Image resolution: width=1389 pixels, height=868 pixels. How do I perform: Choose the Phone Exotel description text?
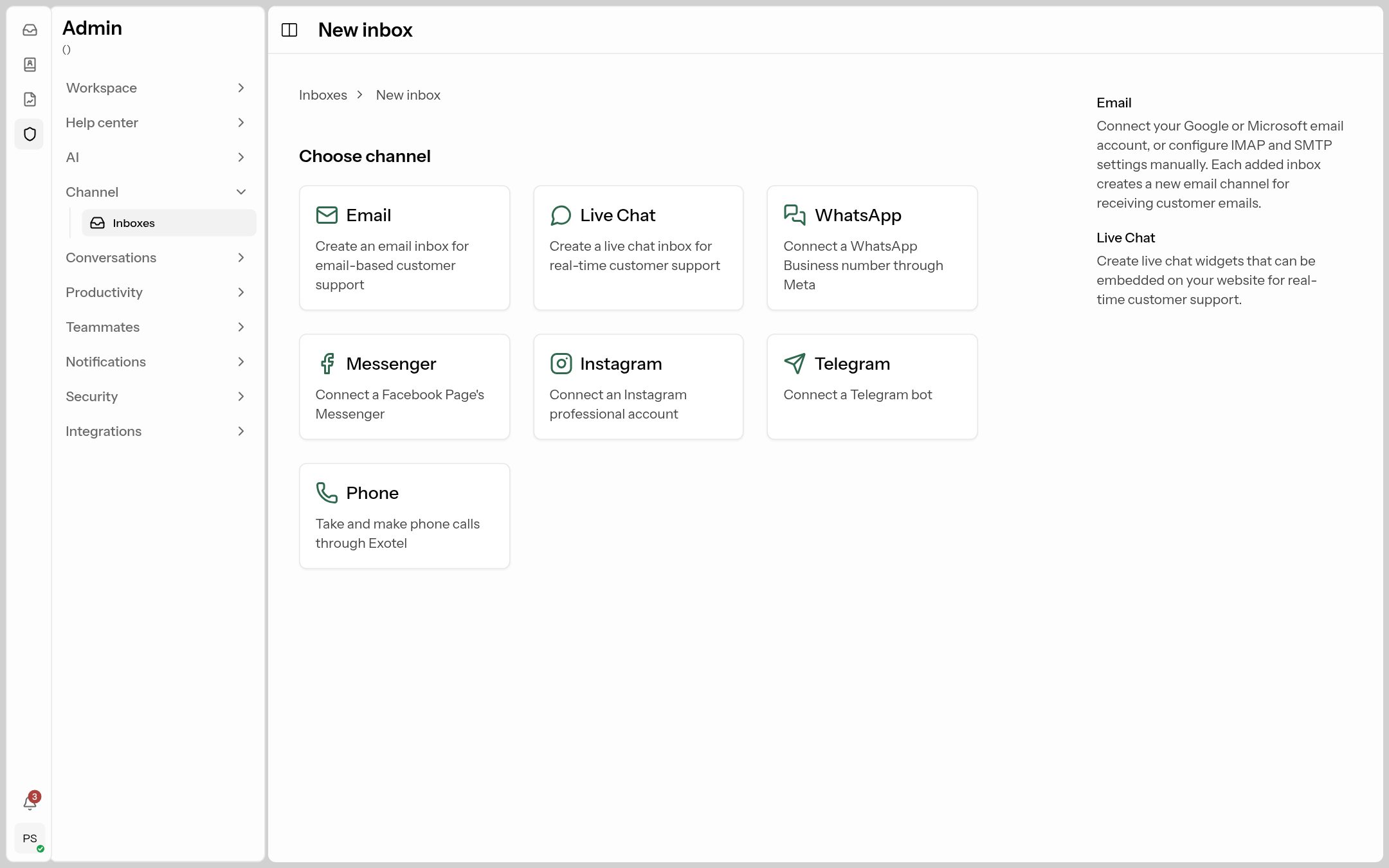point(397,534)
